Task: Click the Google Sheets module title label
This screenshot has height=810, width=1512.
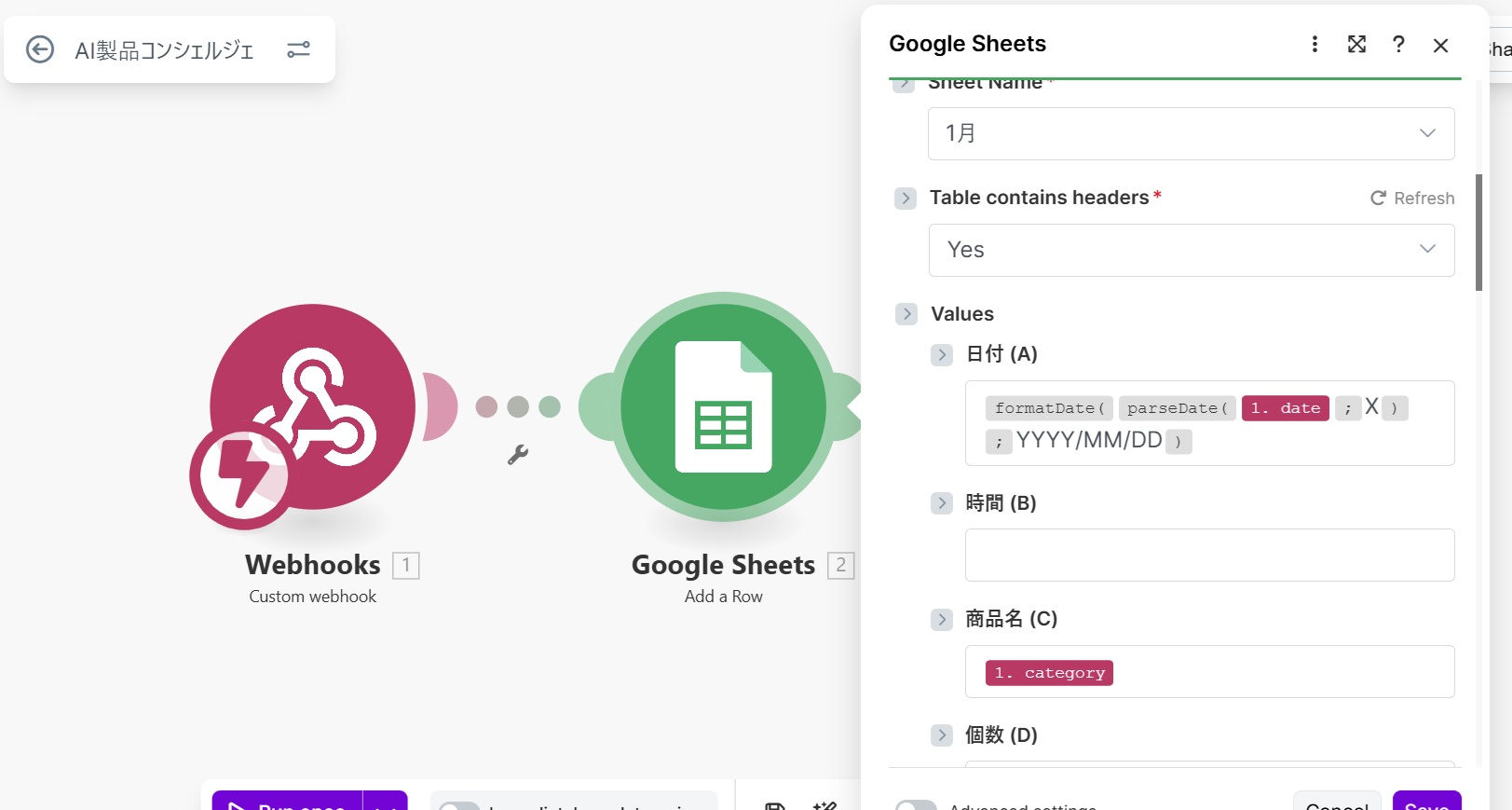Action: [x=724, y=565]
